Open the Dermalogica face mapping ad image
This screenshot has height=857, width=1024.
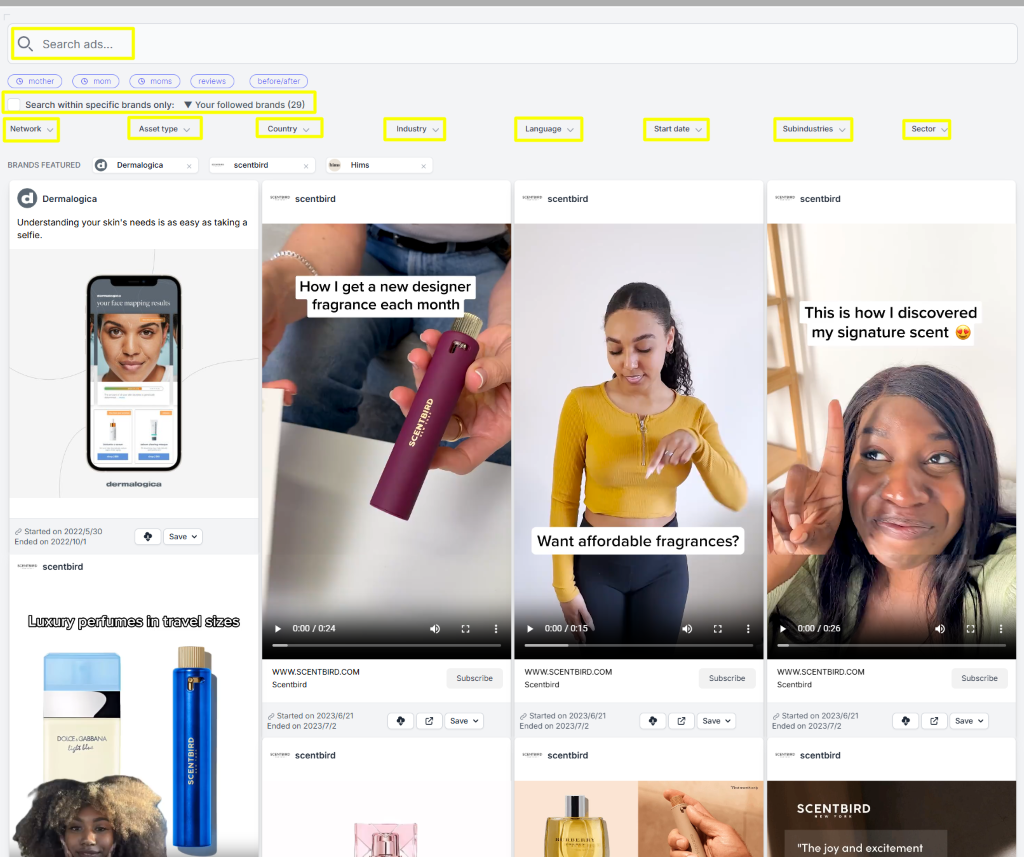[x=134, y=374]
